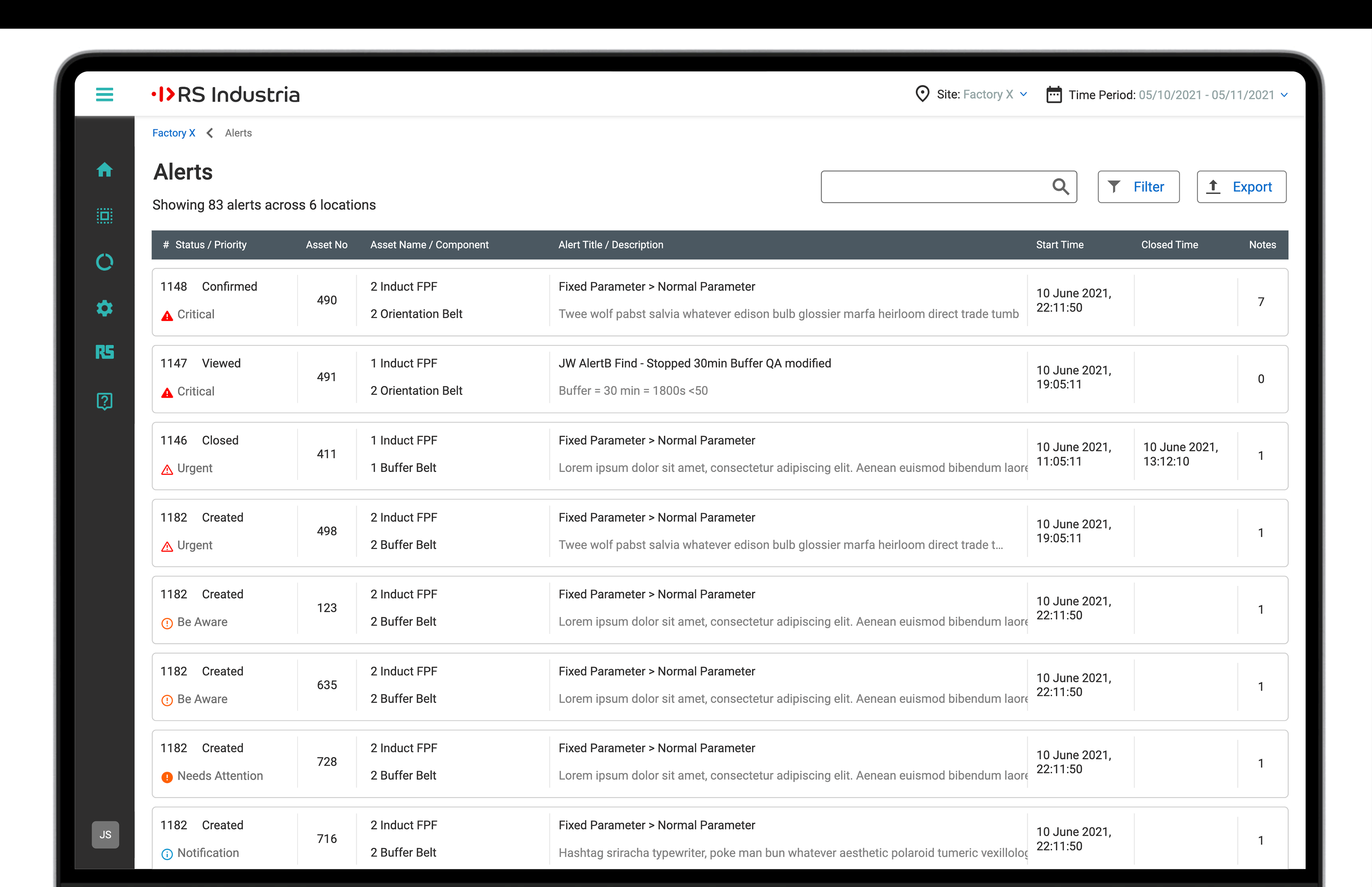Click the calendar icon by Time Period
Viewport: 1372px width, 887px height.
coord(1054,94)
